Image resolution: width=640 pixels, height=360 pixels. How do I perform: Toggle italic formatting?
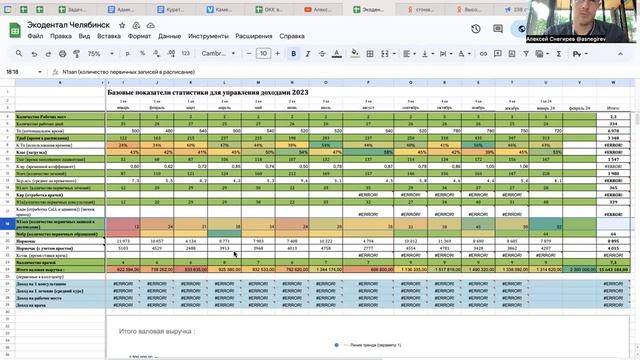coord(308,53)
